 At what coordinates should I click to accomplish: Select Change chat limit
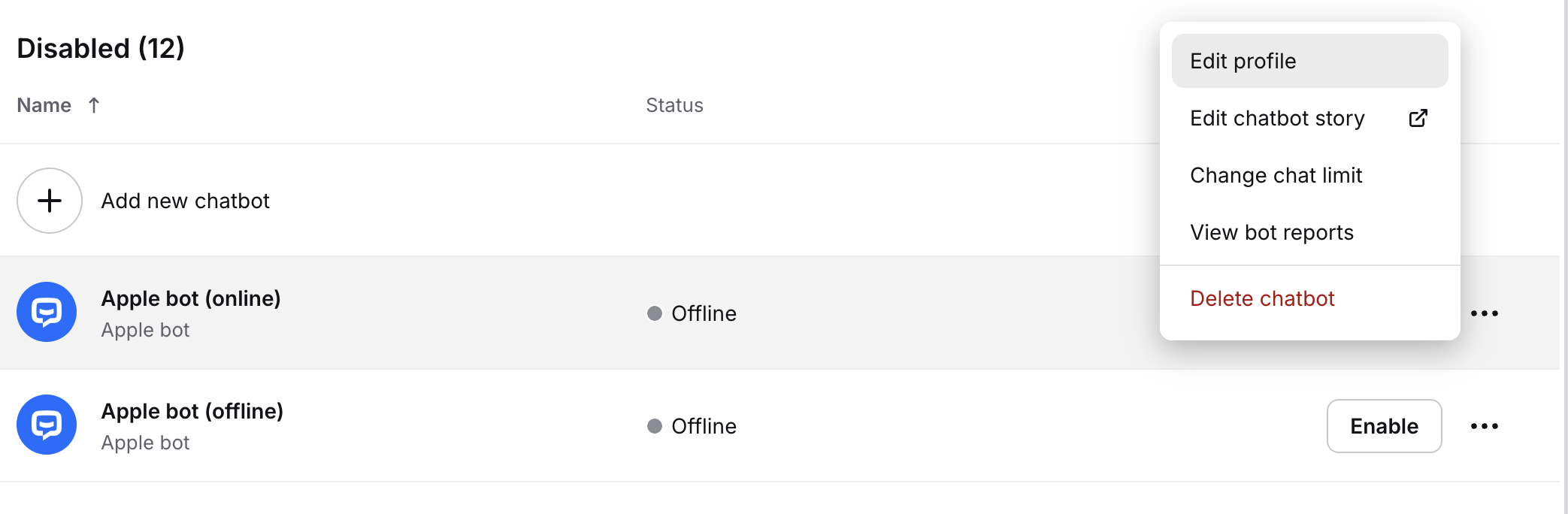click(1276, 175)
